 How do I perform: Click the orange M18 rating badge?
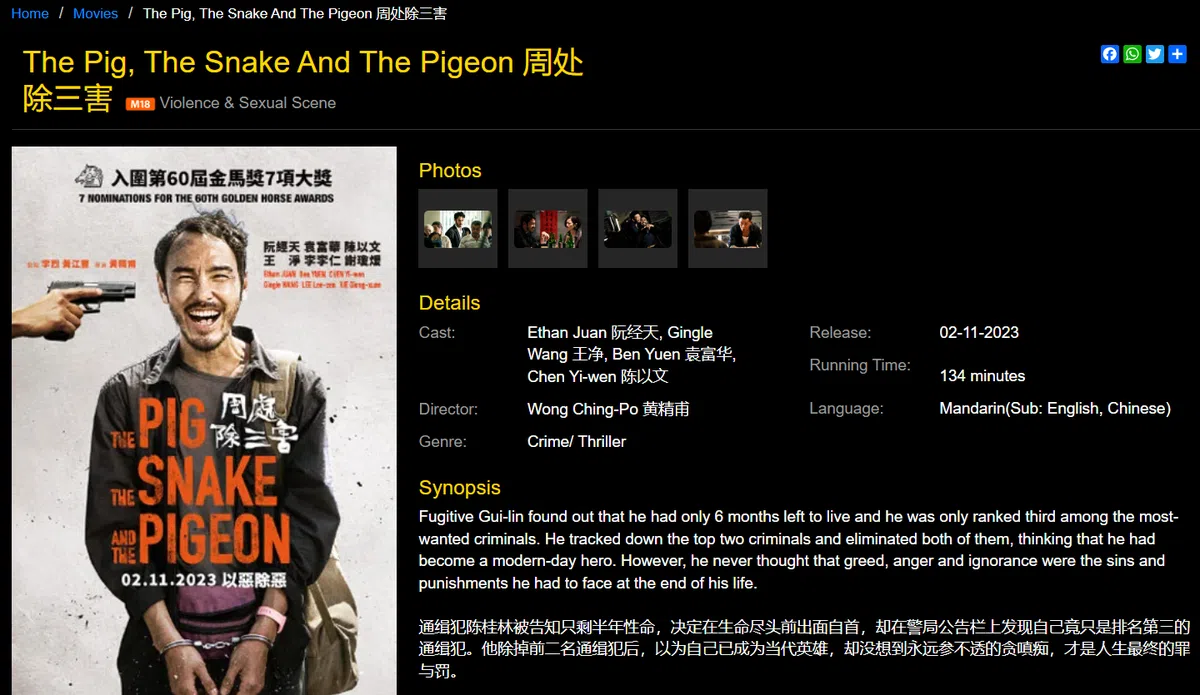click(x=140, y=103)
